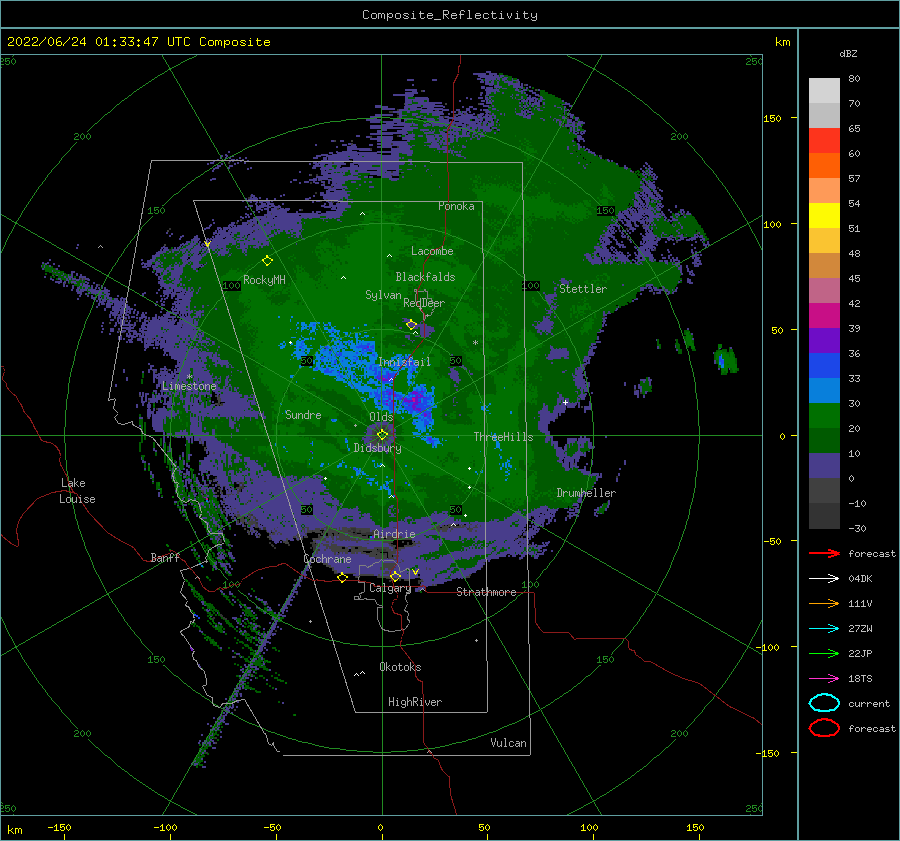
Task: Click the Vulcan label
Action: [x=508, y=743]
